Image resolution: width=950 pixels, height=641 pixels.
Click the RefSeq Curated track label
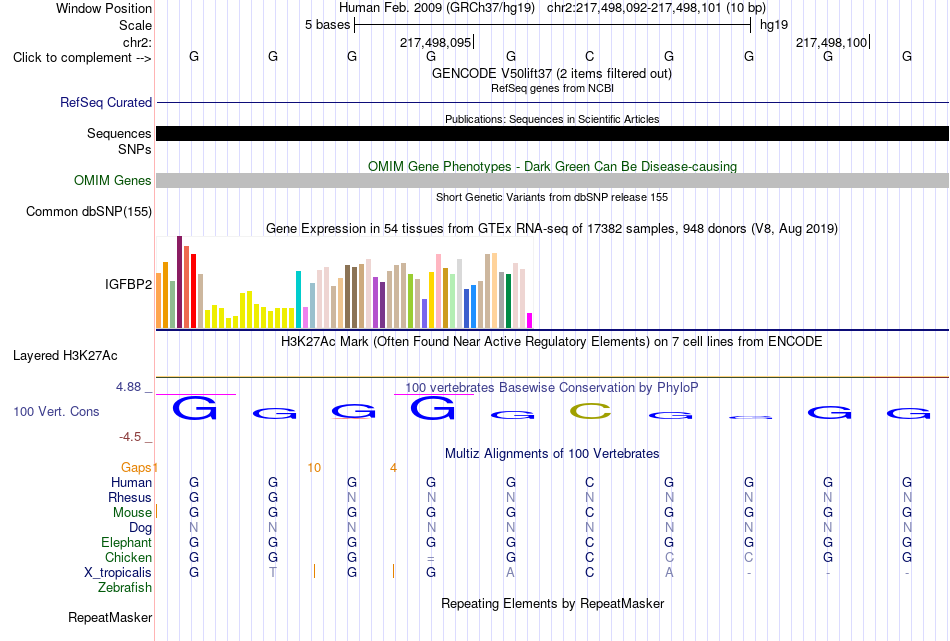pos(105,102)
